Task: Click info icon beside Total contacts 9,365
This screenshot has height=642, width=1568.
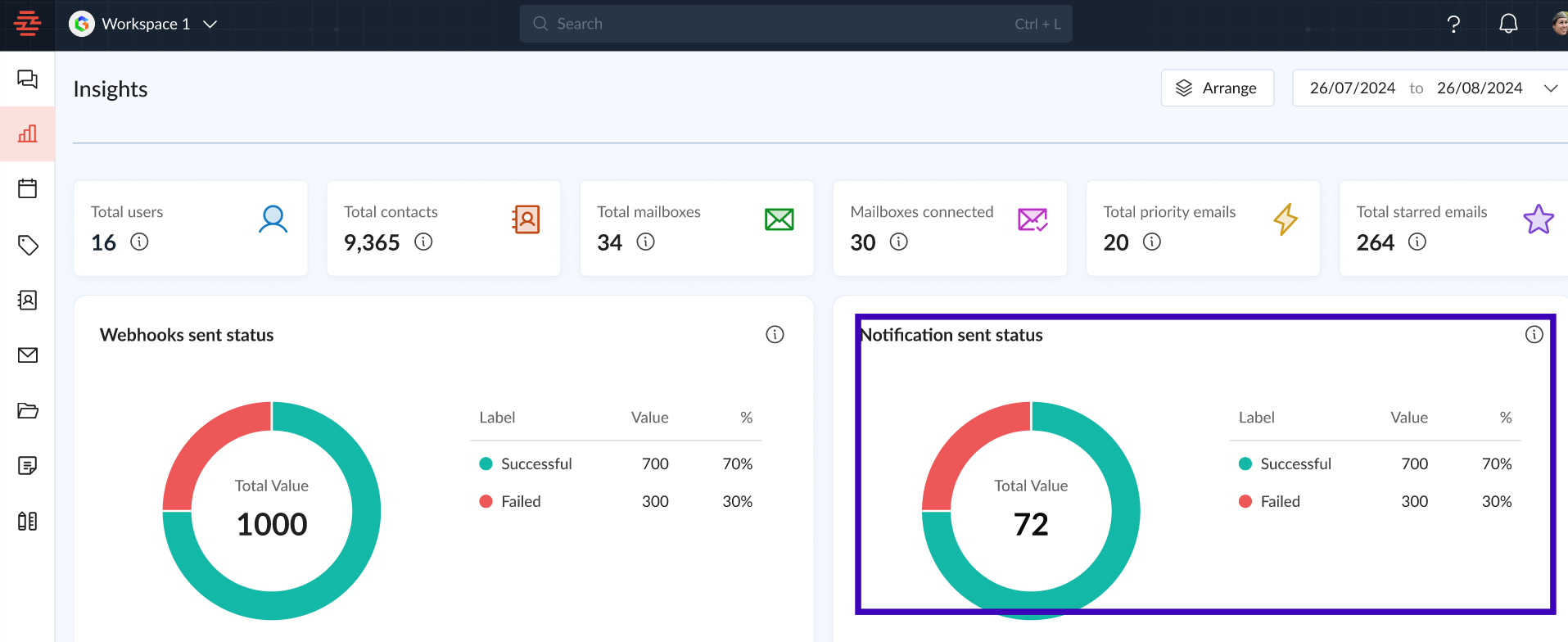Action: click(423, 242)
